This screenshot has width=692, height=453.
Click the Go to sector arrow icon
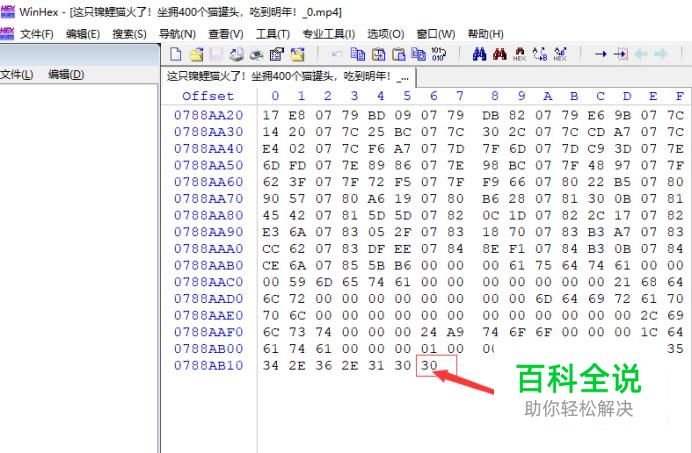(x=621, y=54)
